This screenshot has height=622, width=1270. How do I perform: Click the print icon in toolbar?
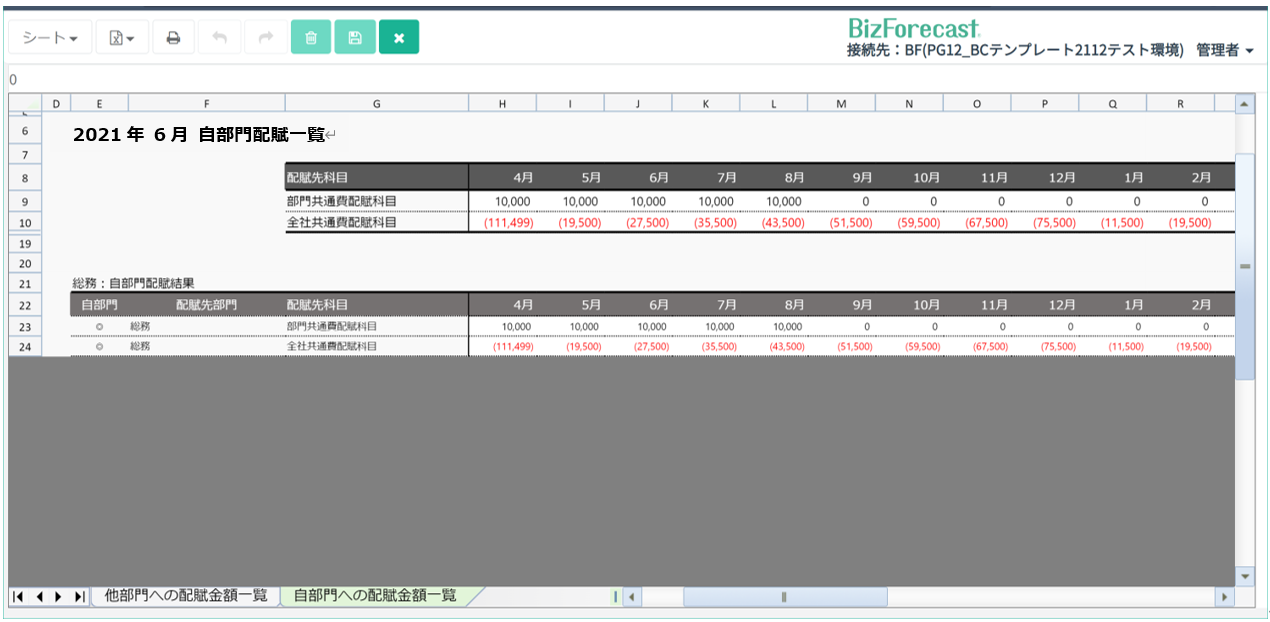pyautogui.click(x=173, y=38)
